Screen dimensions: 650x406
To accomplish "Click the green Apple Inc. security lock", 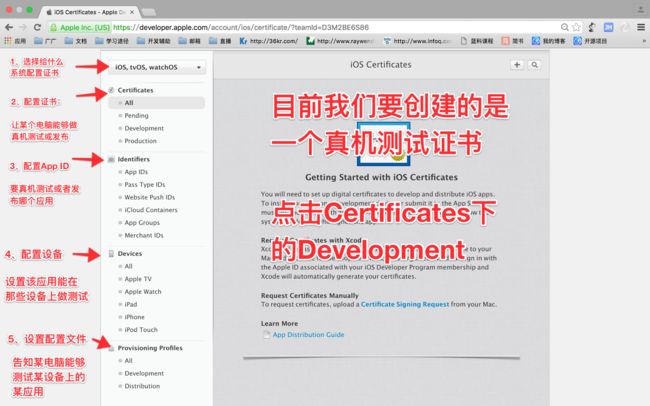I will click(x=53, y=27).
